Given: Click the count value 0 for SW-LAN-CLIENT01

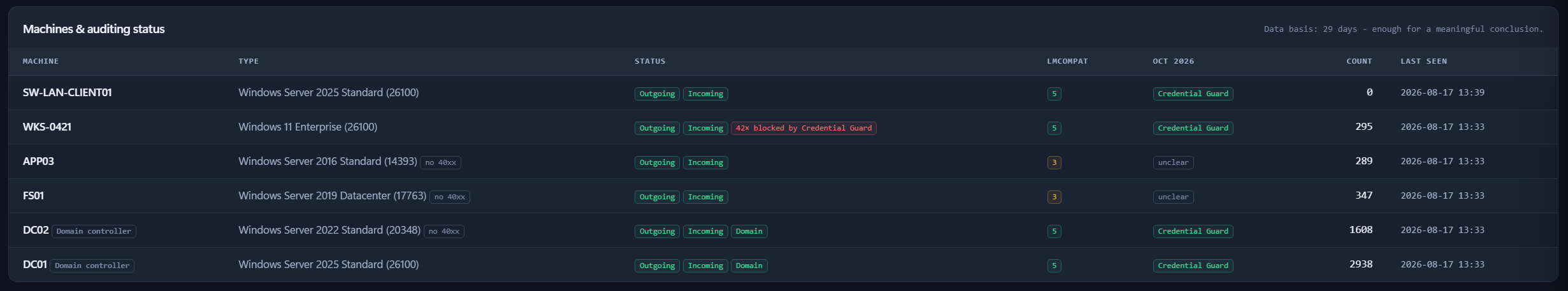Looking at the screenshot, I should click(1369, 92).
